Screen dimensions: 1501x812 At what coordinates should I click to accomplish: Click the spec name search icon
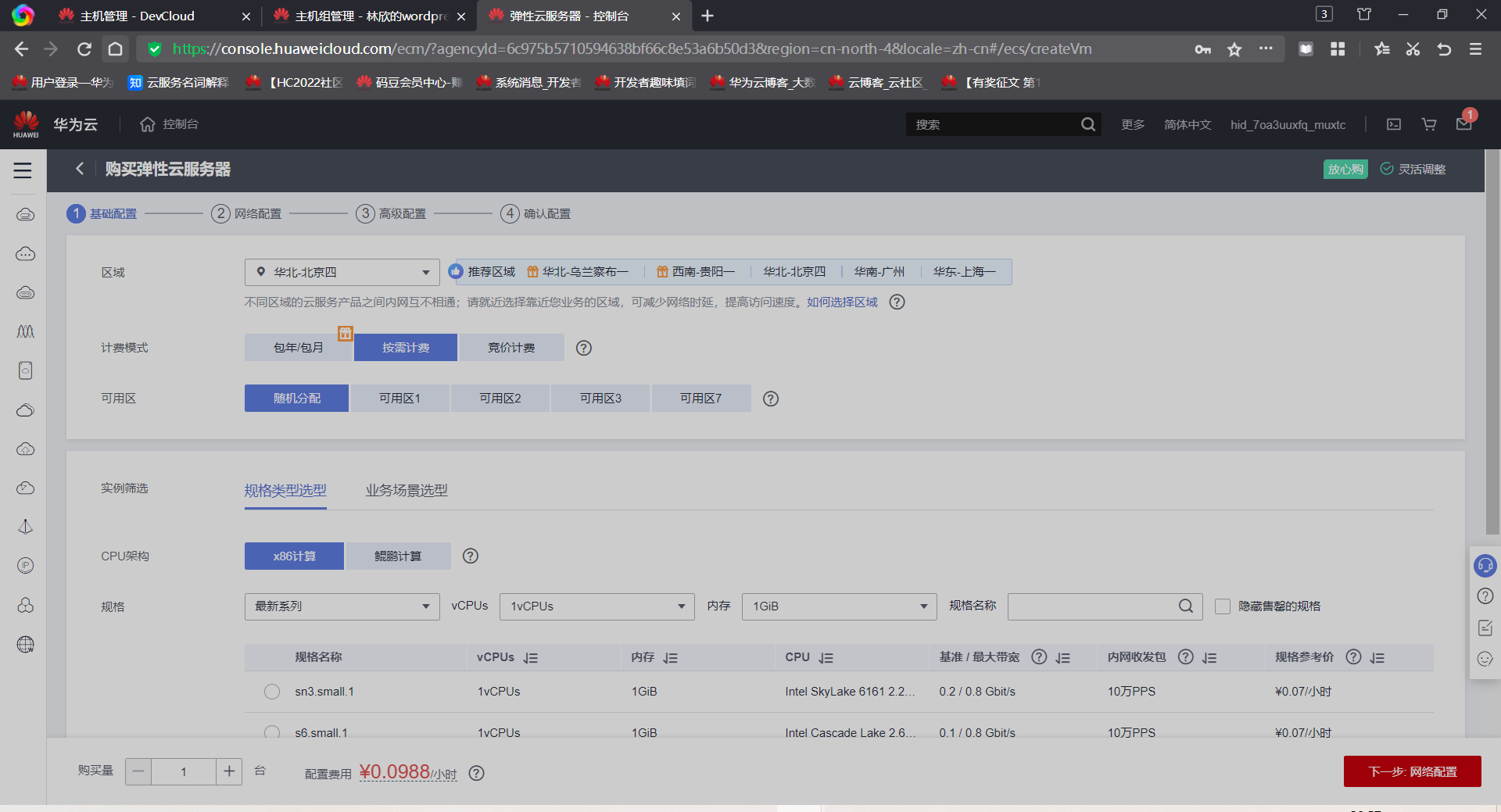(x=1186, y=606)
